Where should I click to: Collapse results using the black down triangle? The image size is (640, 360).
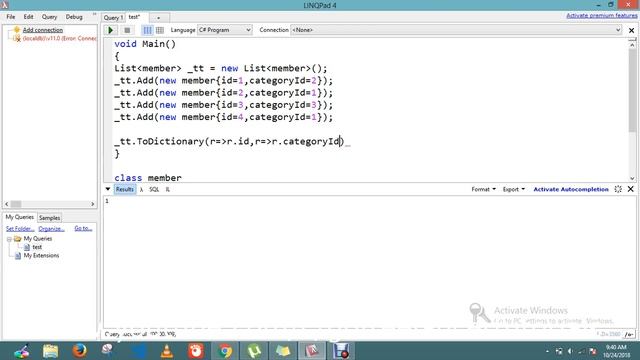pos(108,189)
